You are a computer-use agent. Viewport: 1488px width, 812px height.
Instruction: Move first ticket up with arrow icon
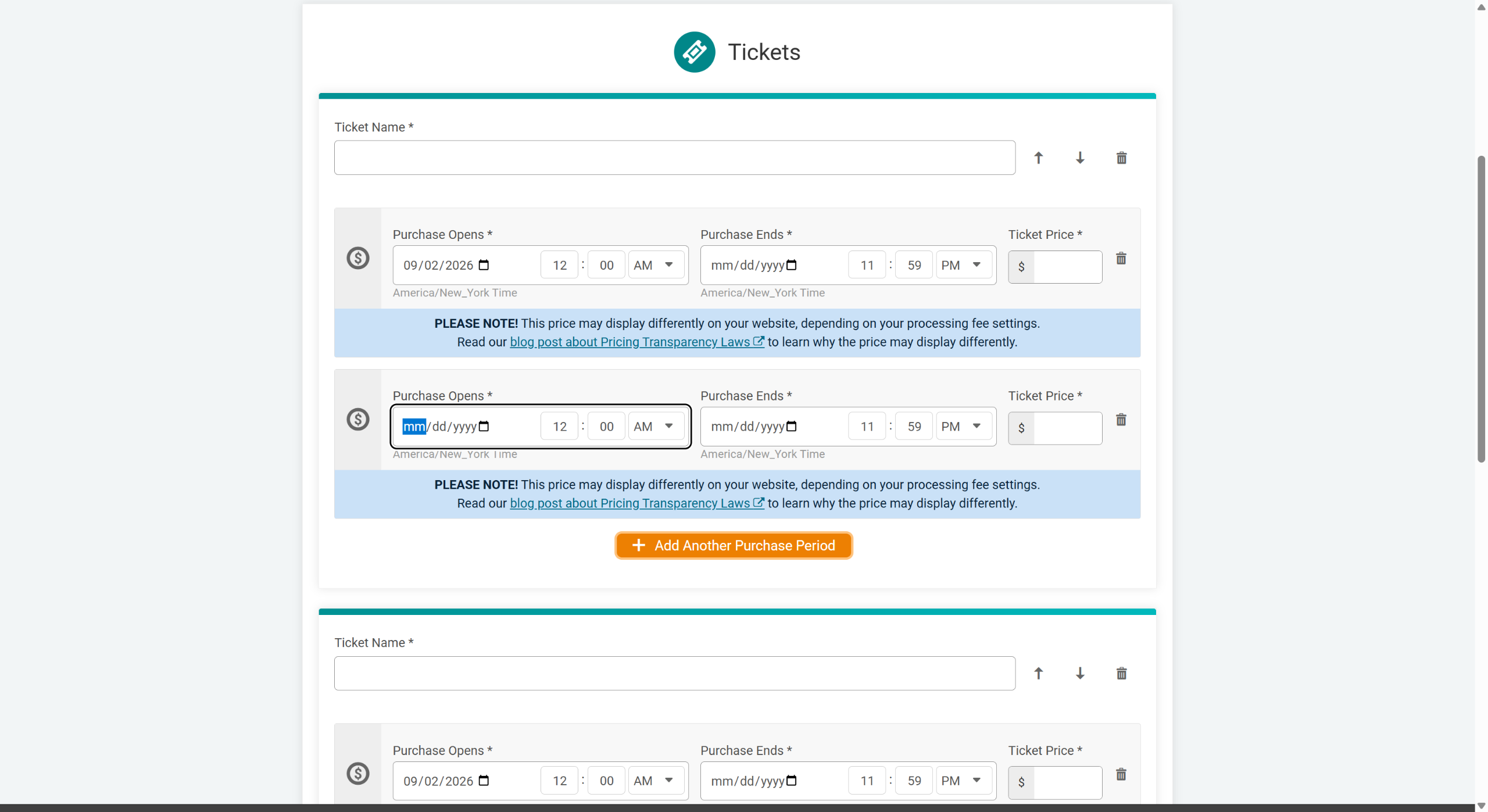[x=1038, y=158]
